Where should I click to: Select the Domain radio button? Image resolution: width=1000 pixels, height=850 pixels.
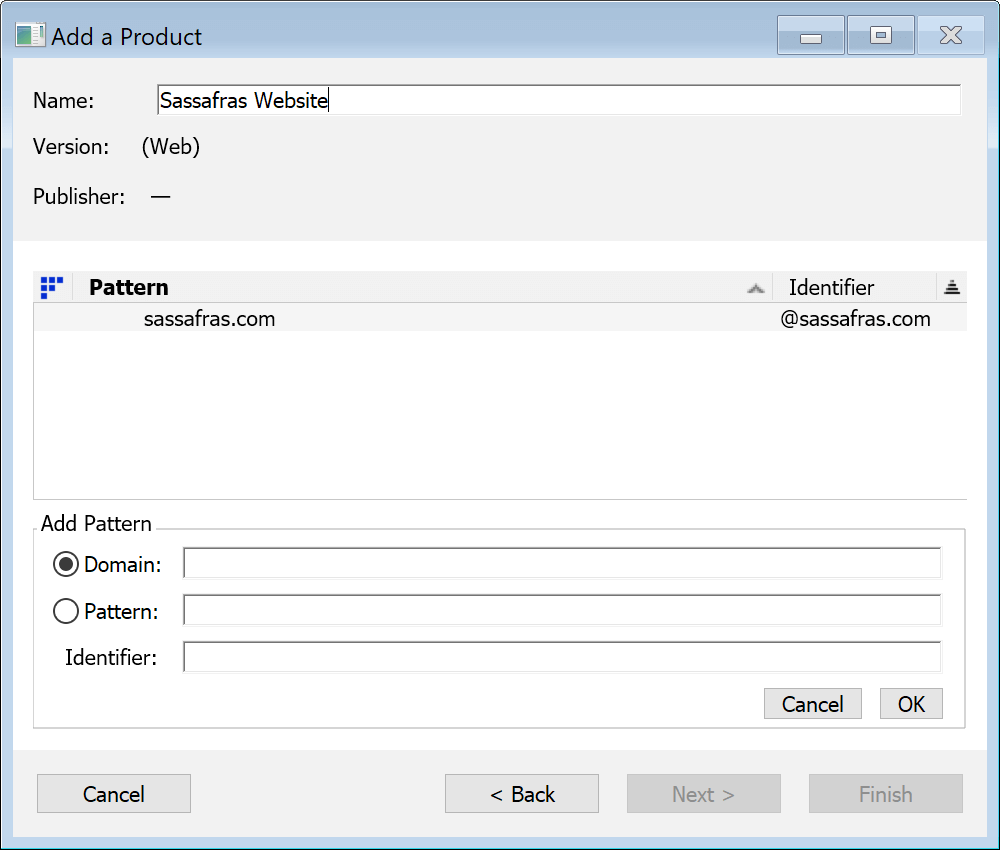[x=65, y=563]
